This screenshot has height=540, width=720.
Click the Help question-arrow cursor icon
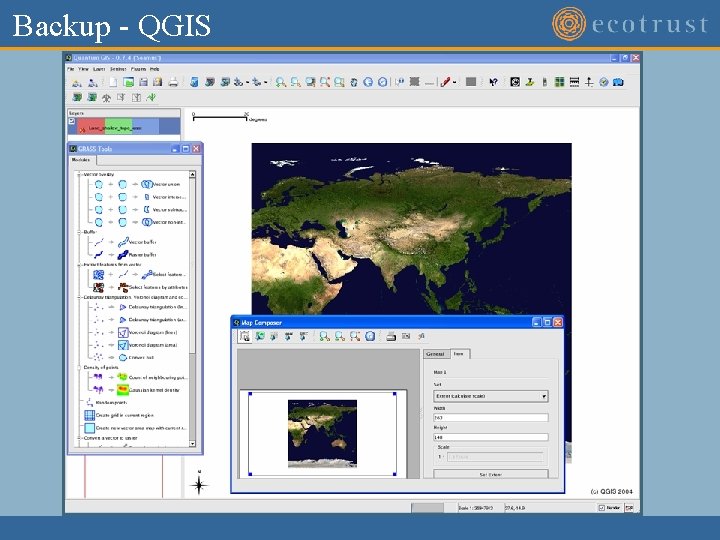[493, 82]
